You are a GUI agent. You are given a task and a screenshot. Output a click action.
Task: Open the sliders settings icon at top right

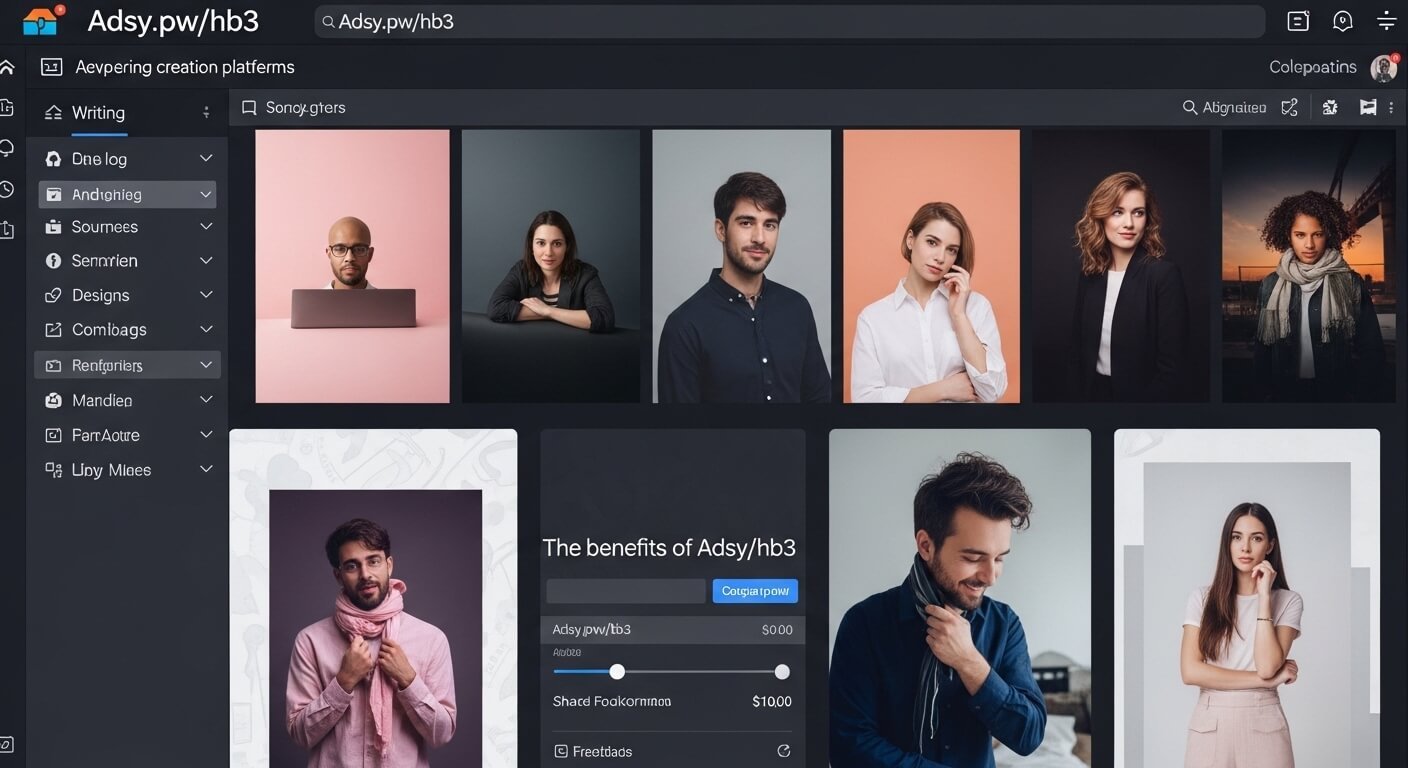[x=1386, y=21]
